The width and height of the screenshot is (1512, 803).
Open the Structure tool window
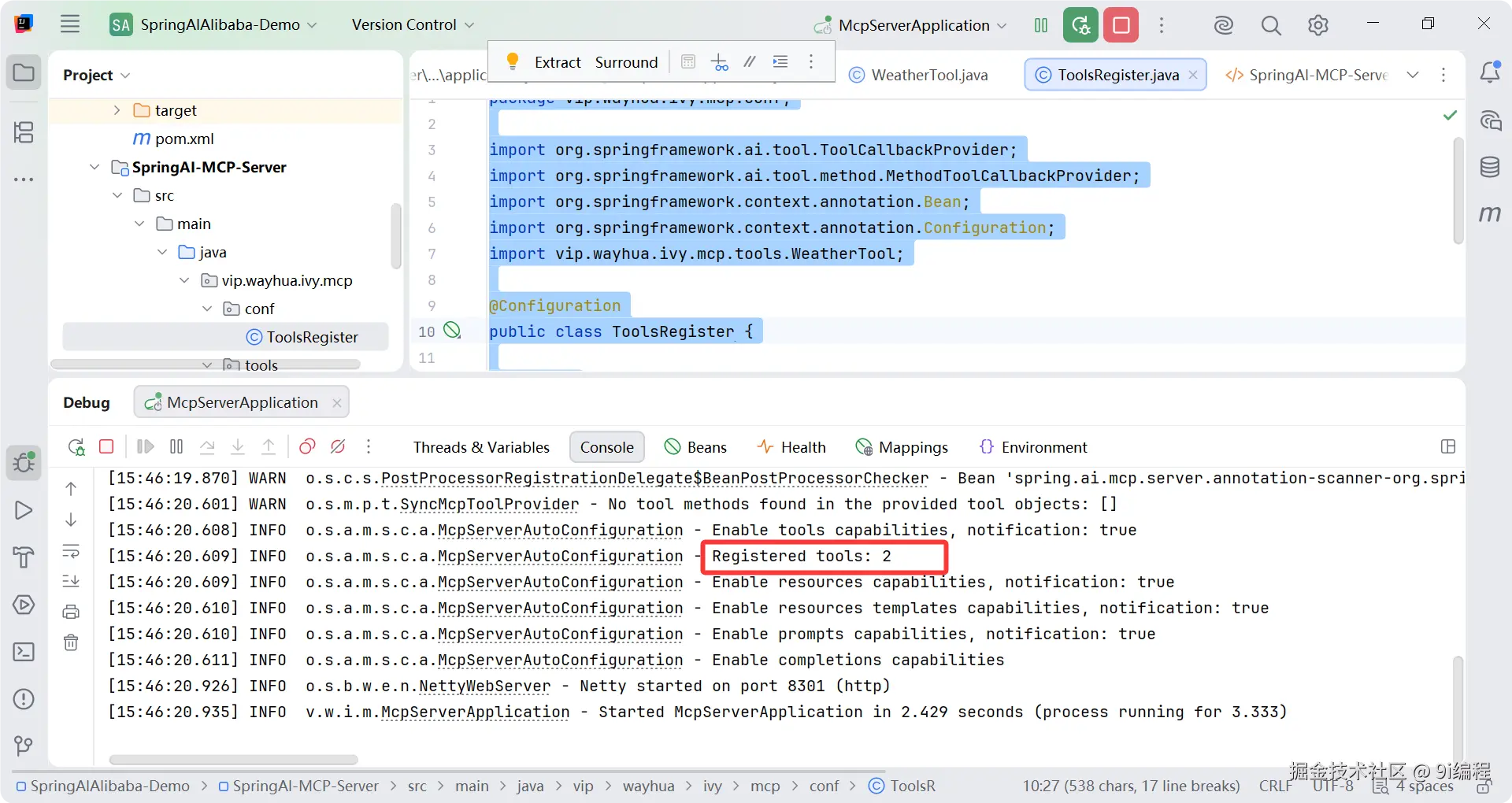(24, 131)
